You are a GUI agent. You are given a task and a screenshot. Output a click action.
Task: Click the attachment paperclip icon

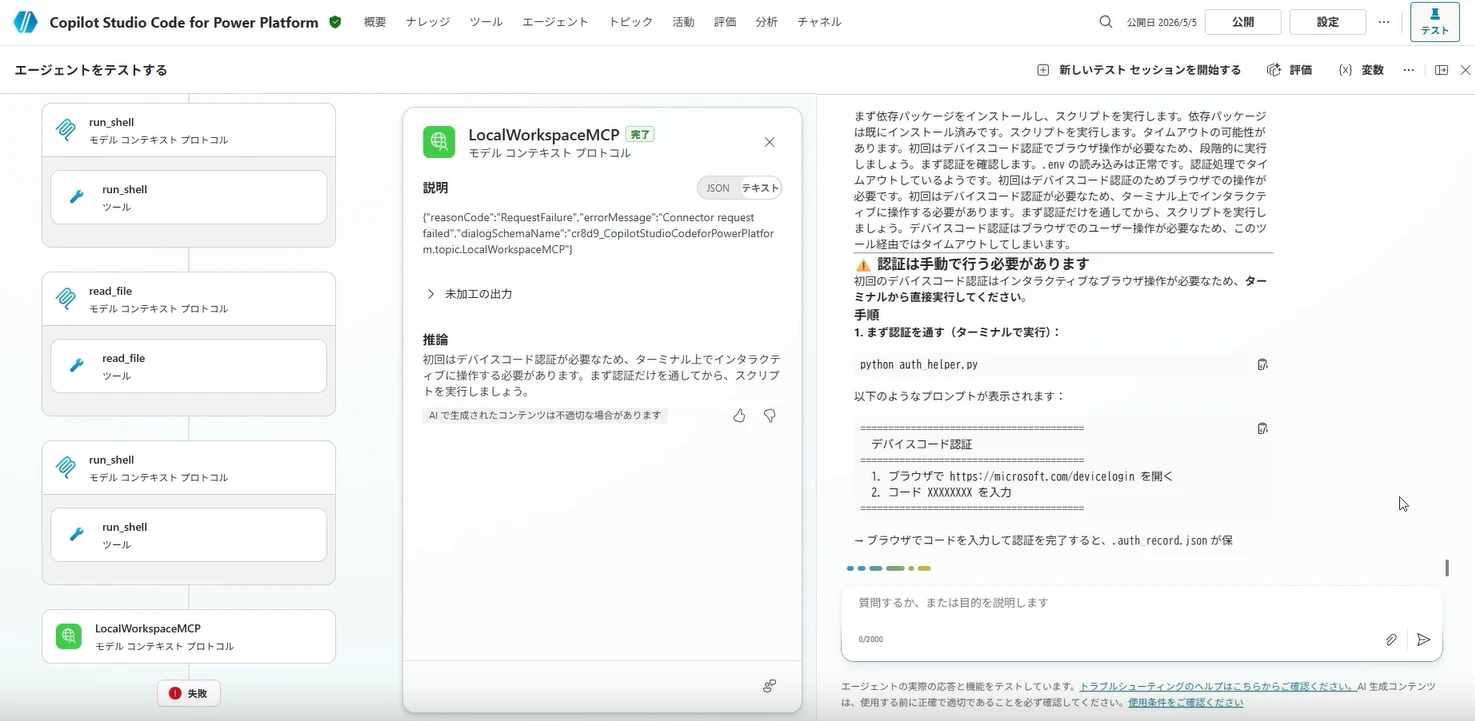[1391, 640]
